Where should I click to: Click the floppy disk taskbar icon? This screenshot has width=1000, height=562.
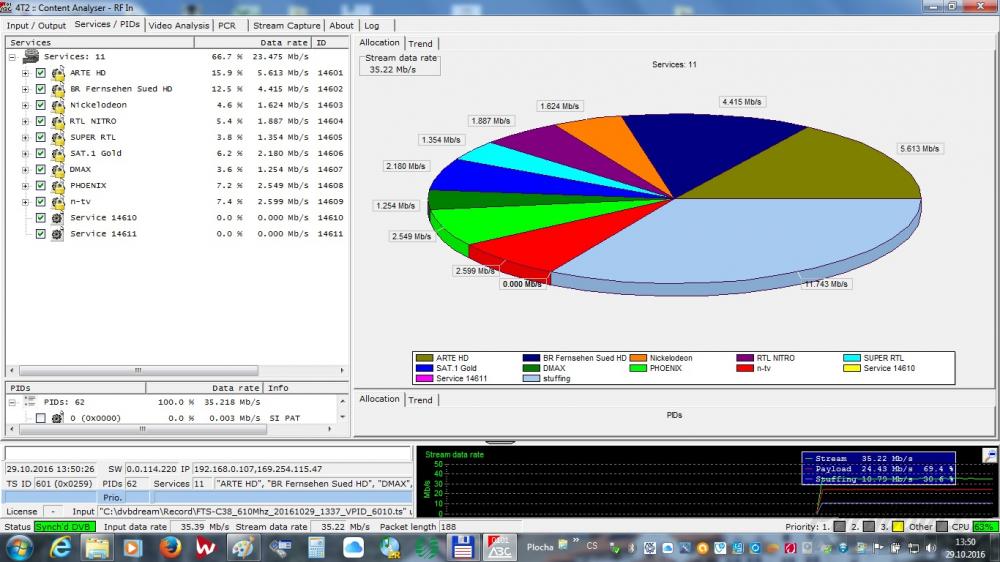tap(462, 548)
